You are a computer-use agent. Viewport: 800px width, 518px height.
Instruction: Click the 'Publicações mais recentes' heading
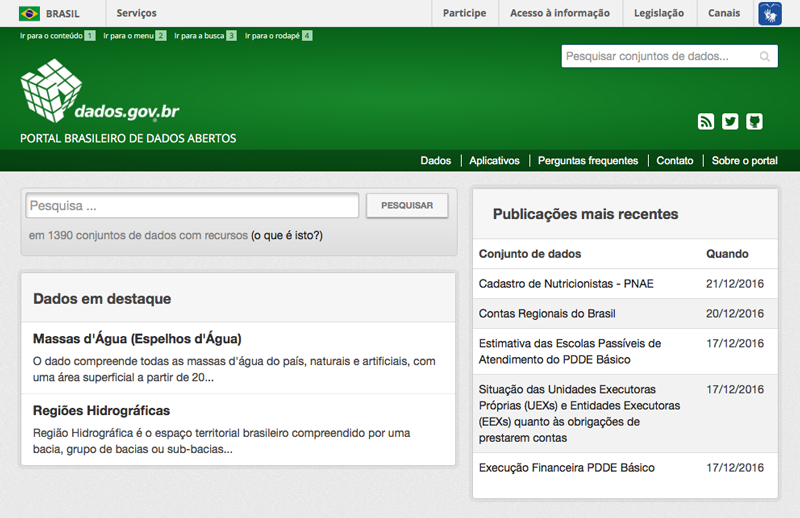(x=585, y=214)
